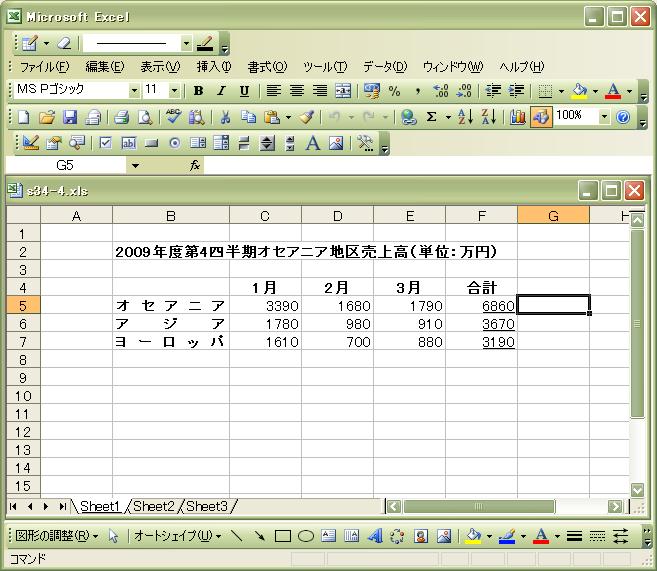The image size is (657, 571).
Task: Print the worksheet
Action: (x=122, y=117)
